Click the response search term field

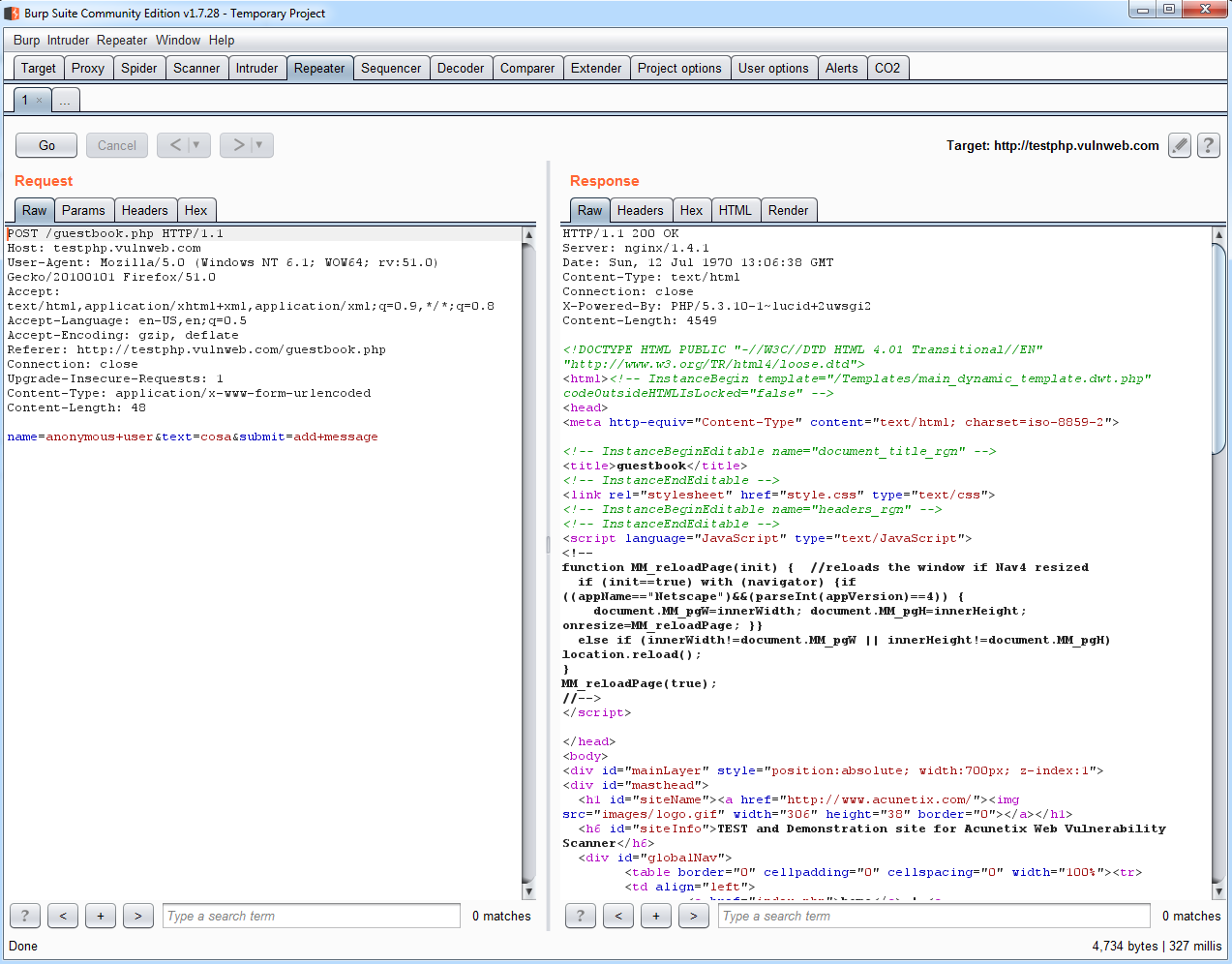934,916
